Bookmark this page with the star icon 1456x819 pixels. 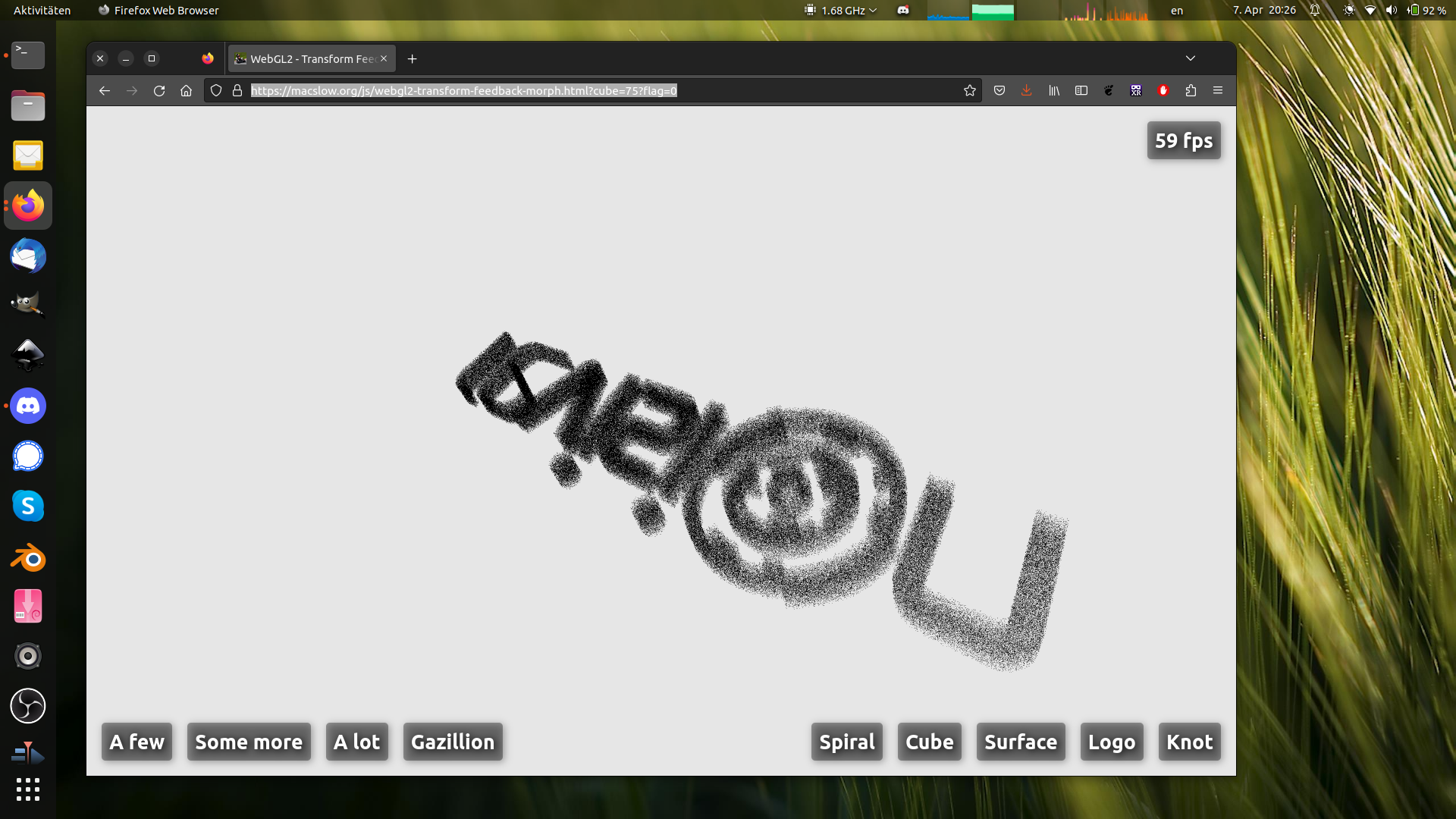tap(969, 91)
